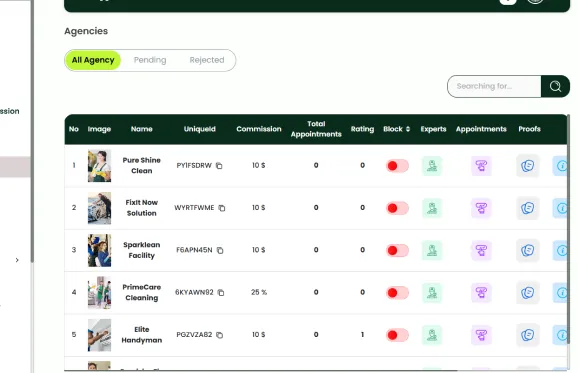Toggle block switch for Elite Handyman

coord(397,335)
